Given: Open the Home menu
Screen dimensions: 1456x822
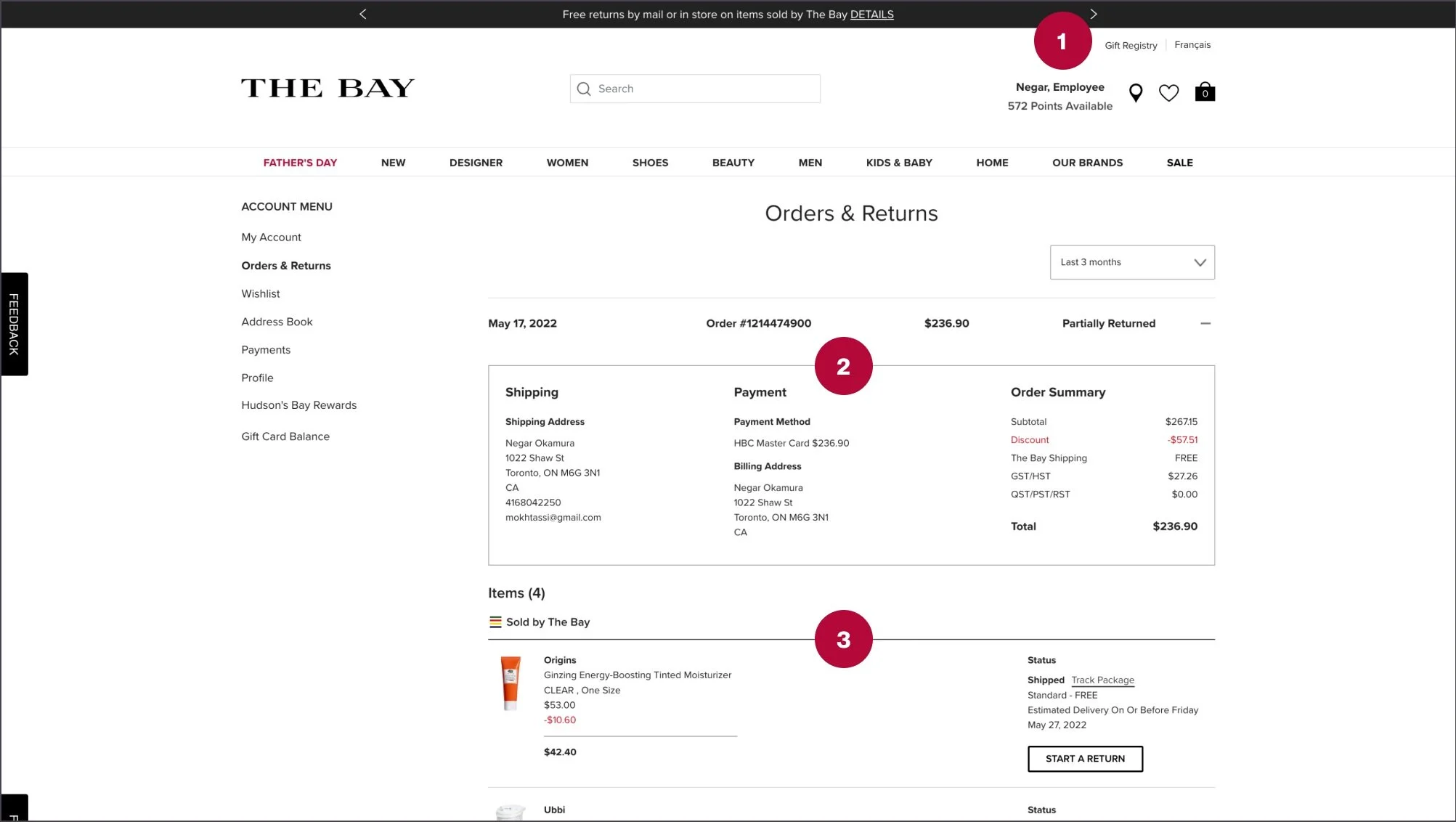Looking at the screenshot, I should click(x=992, y=163).
